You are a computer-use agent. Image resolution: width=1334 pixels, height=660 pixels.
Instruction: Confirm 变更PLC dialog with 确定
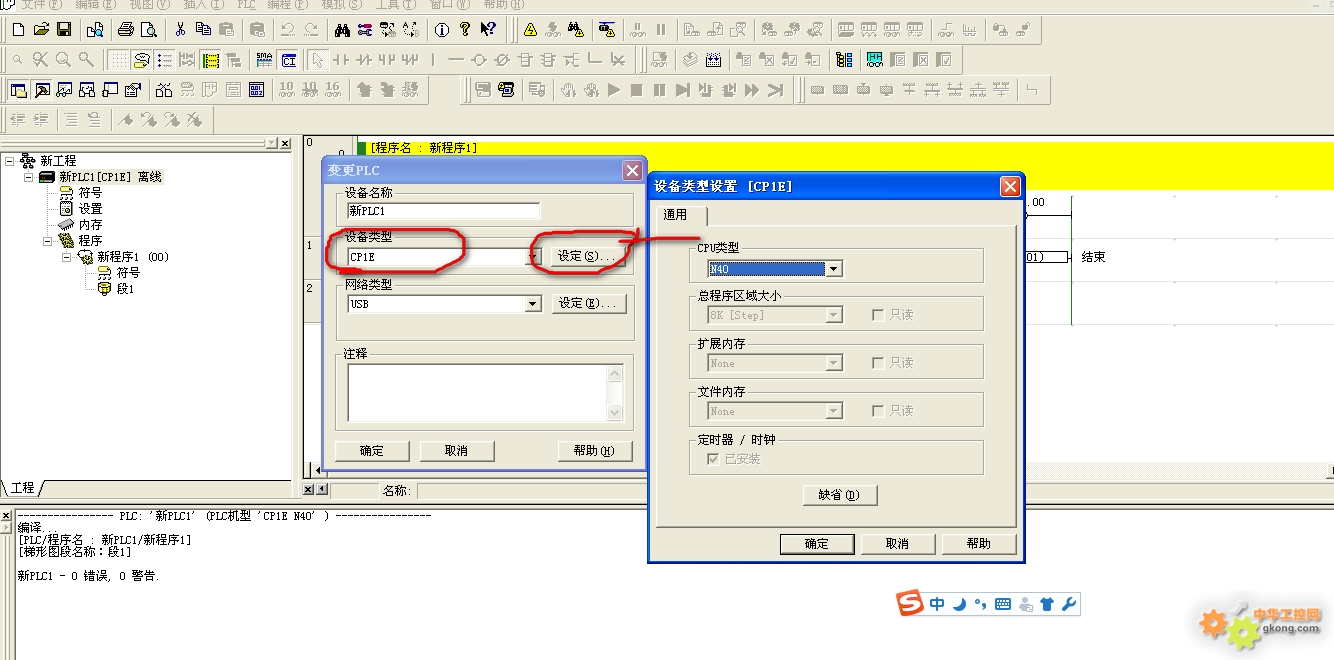pyautogui.click(x=372, y=451)
